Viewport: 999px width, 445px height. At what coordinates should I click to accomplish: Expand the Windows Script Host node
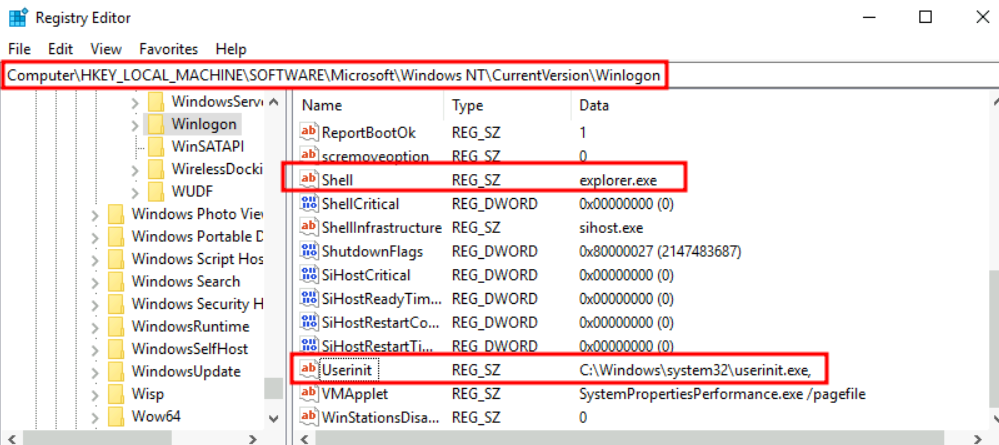95,259
